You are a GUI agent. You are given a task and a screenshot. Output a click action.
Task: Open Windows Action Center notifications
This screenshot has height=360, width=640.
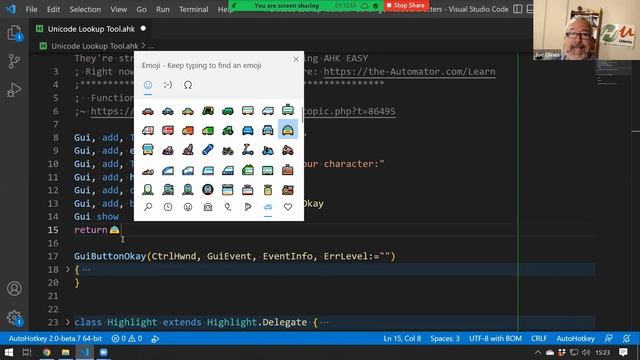click(623, 352)
